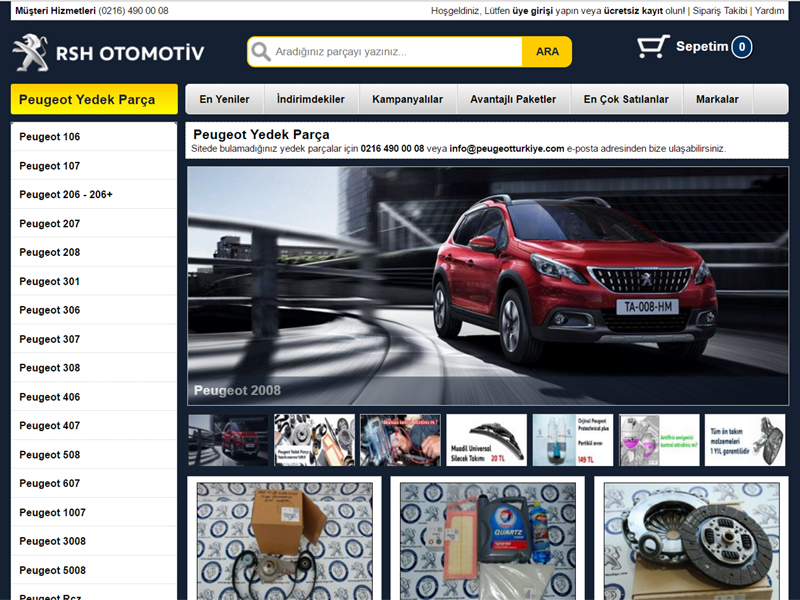This screenshot has width=800, height=600.
Task: Select the front suspension warranty thumbnail
Action: point(745,440)
